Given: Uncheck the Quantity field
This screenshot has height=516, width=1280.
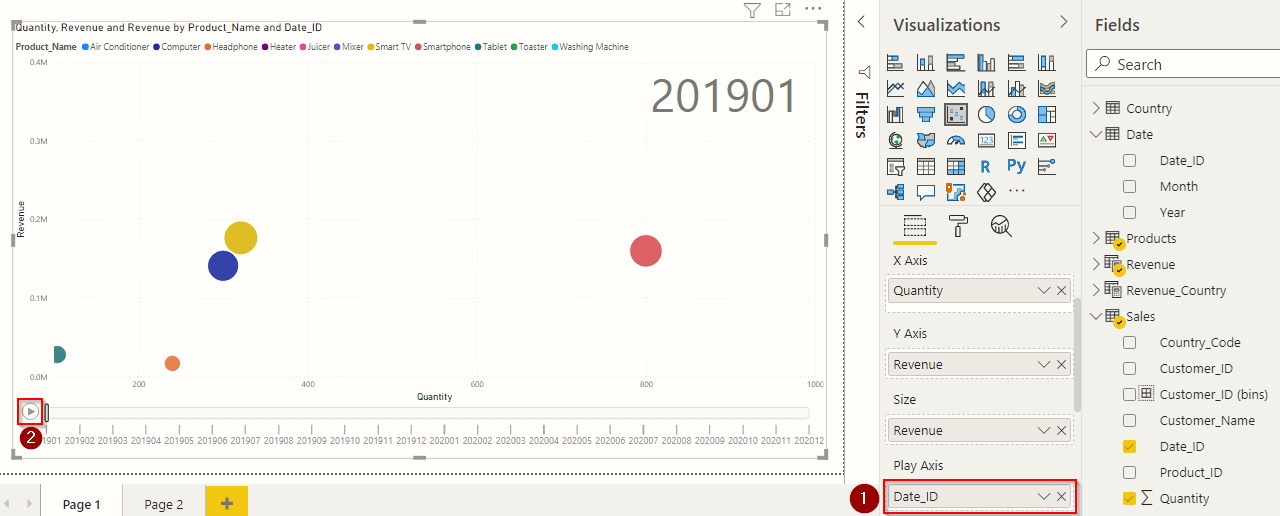Looking at the screenshot, I should point(1129,498).
